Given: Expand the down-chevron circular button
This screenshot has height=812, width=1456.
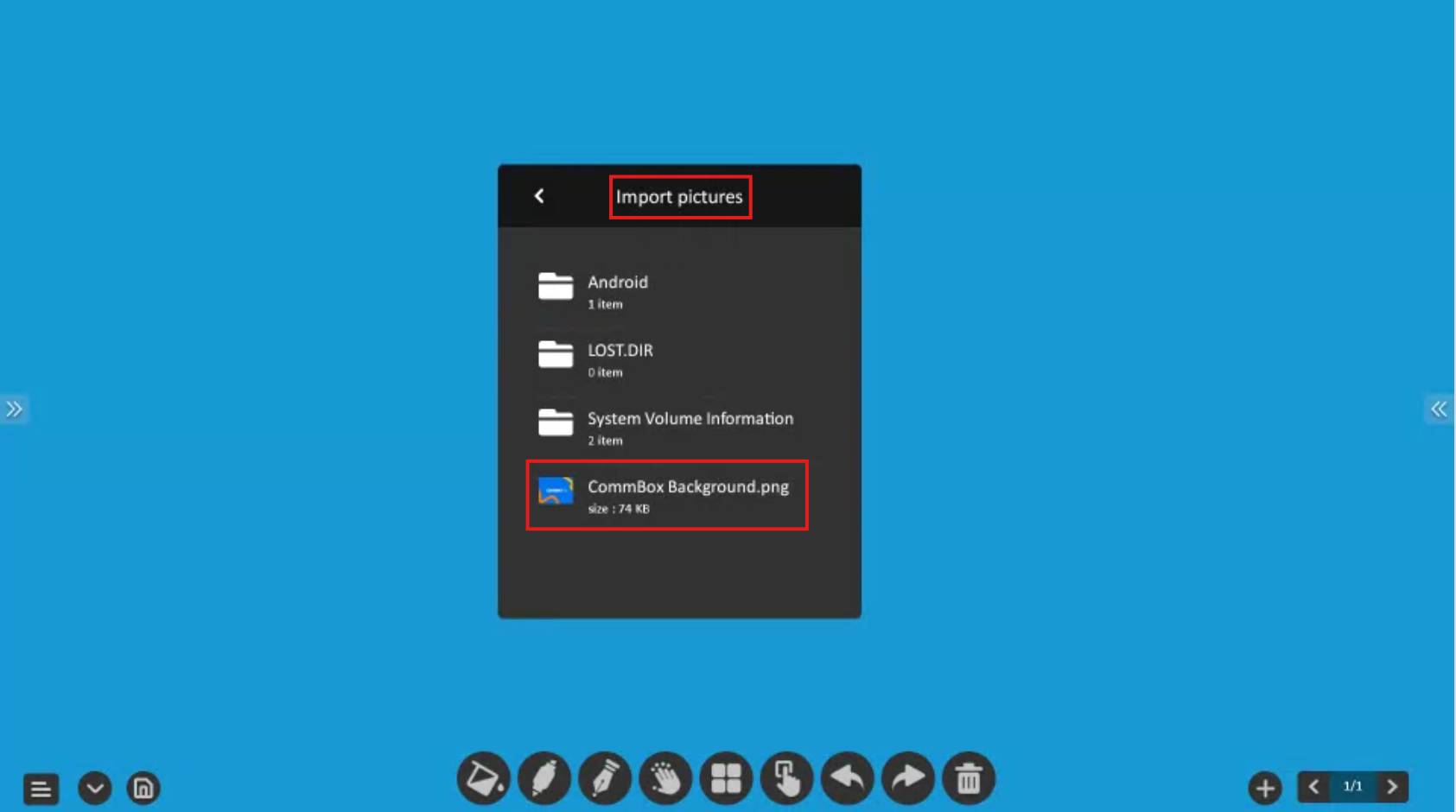Looking at the screenshot, I should [94, 788].
